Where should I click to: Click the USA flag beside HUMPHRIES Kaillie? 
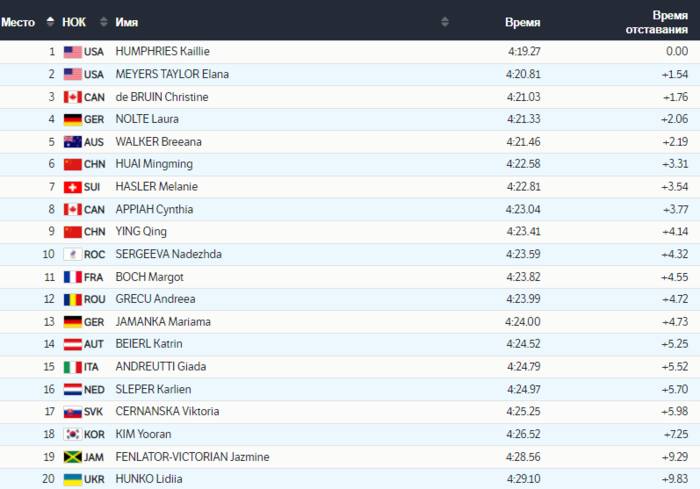(72, 52)
